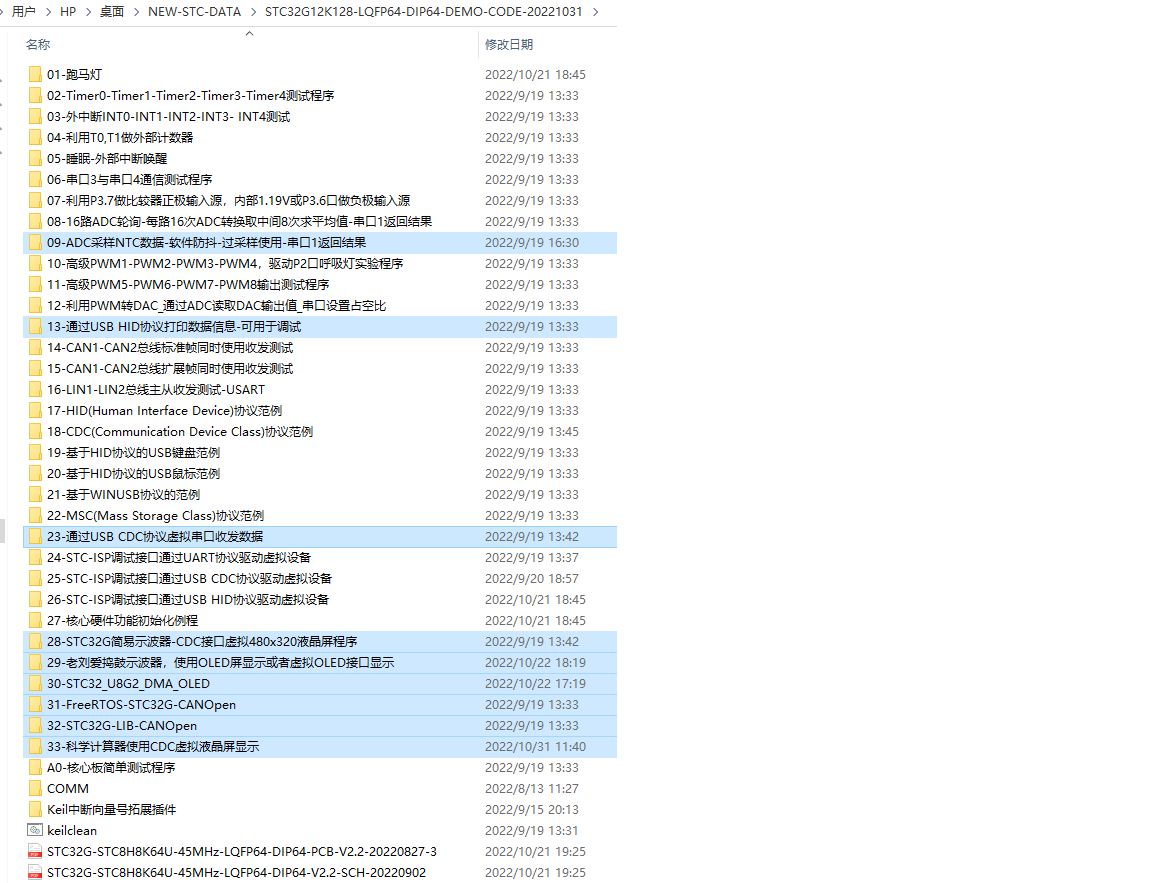Expand chevron after 用户 in address bar
Image resolution: width=1152 pixels, height=883 pixels.
tap(48, 12)
